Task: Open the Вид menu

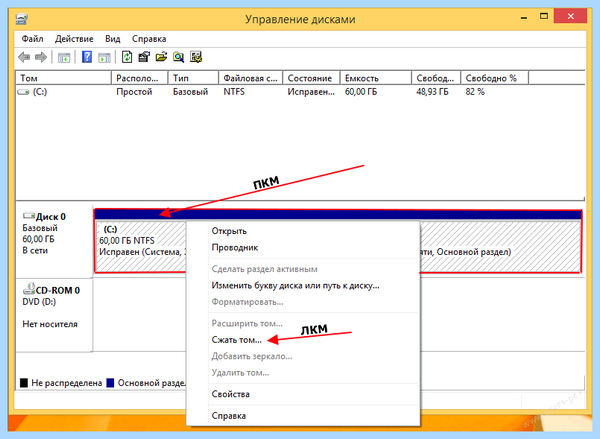Action: pyautogui.click(x=113, y=39)
